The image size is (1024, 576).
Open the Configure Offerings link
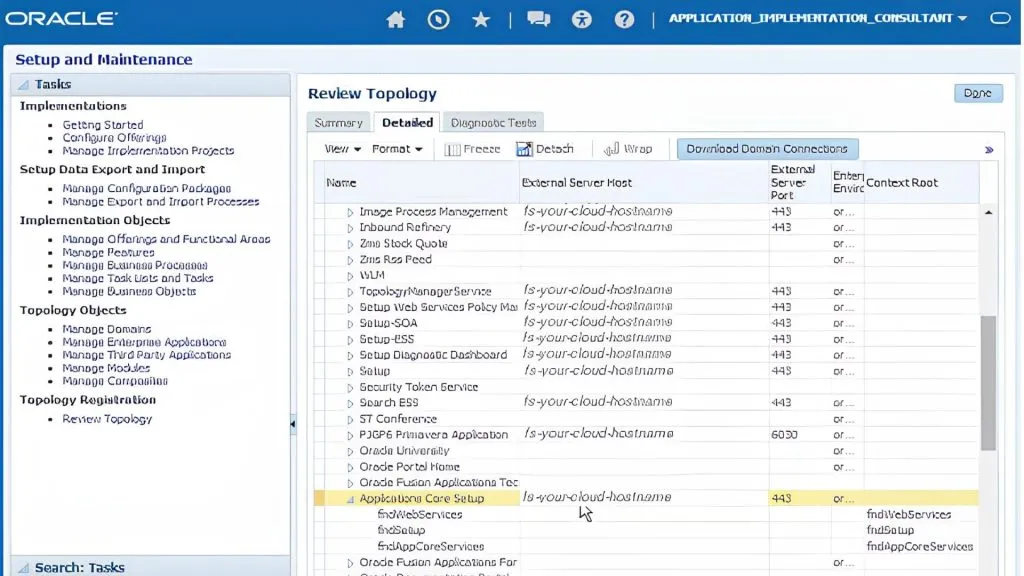pyautogui.click(x=114, y=138)
